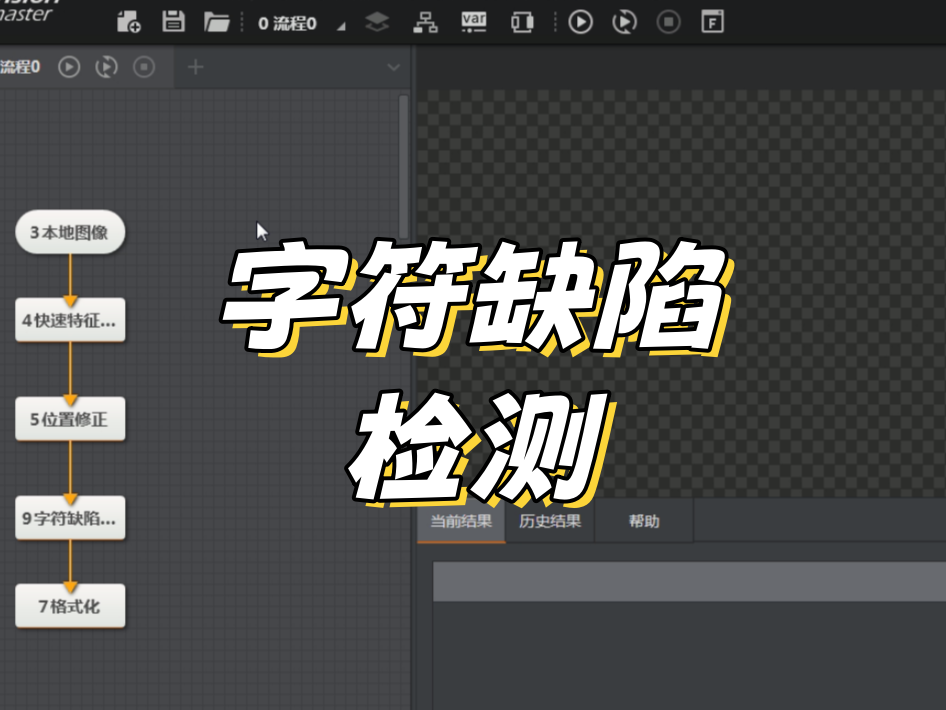Click the 'F' icon in top toolbar

[712, 22]
